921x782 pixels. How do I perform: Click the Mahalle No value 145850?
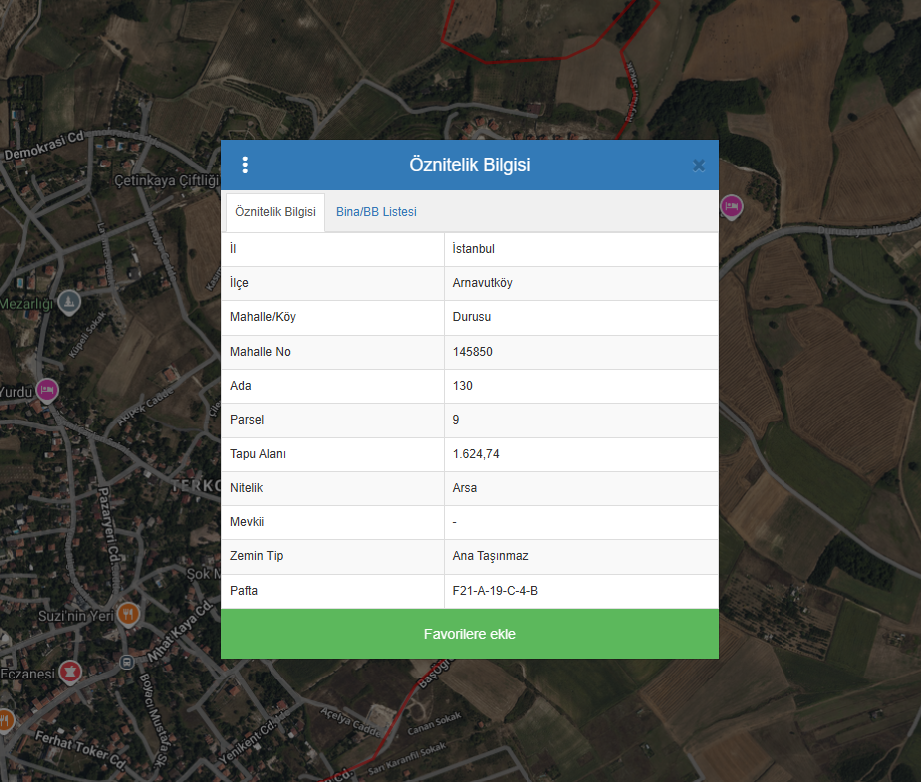(x=472, y=352)
